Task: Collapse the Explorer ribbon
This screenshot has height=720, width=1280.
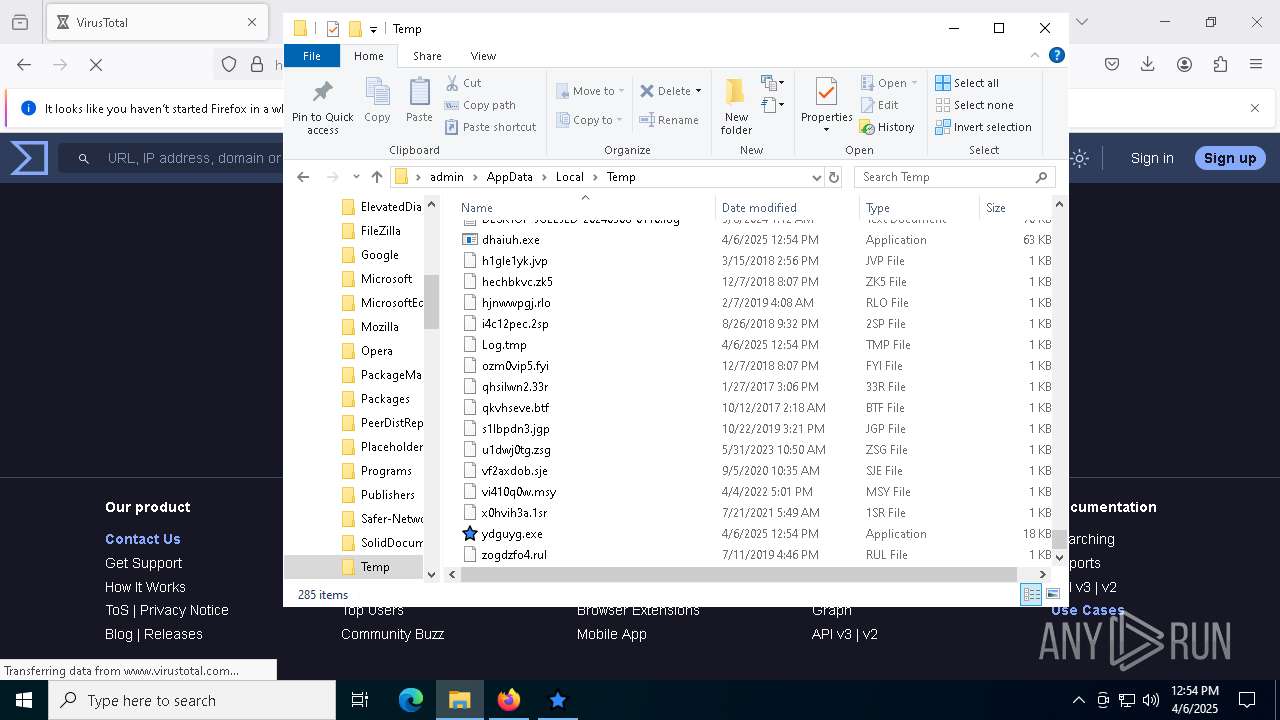Action: click(1035, 56)
